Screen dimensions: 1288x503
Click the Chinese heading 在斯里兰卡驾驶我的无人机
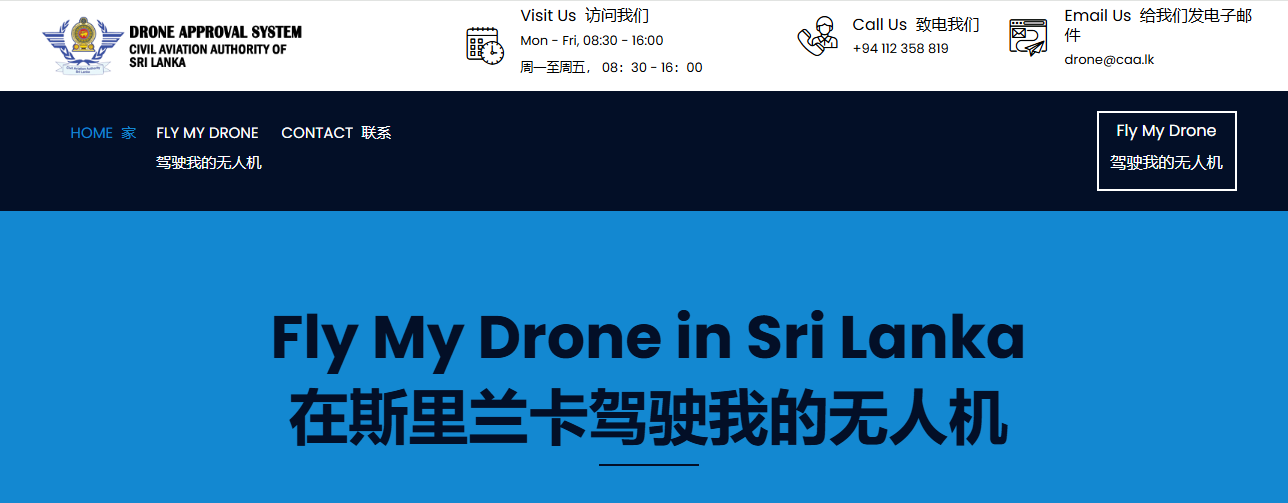(x=647, y=420)
